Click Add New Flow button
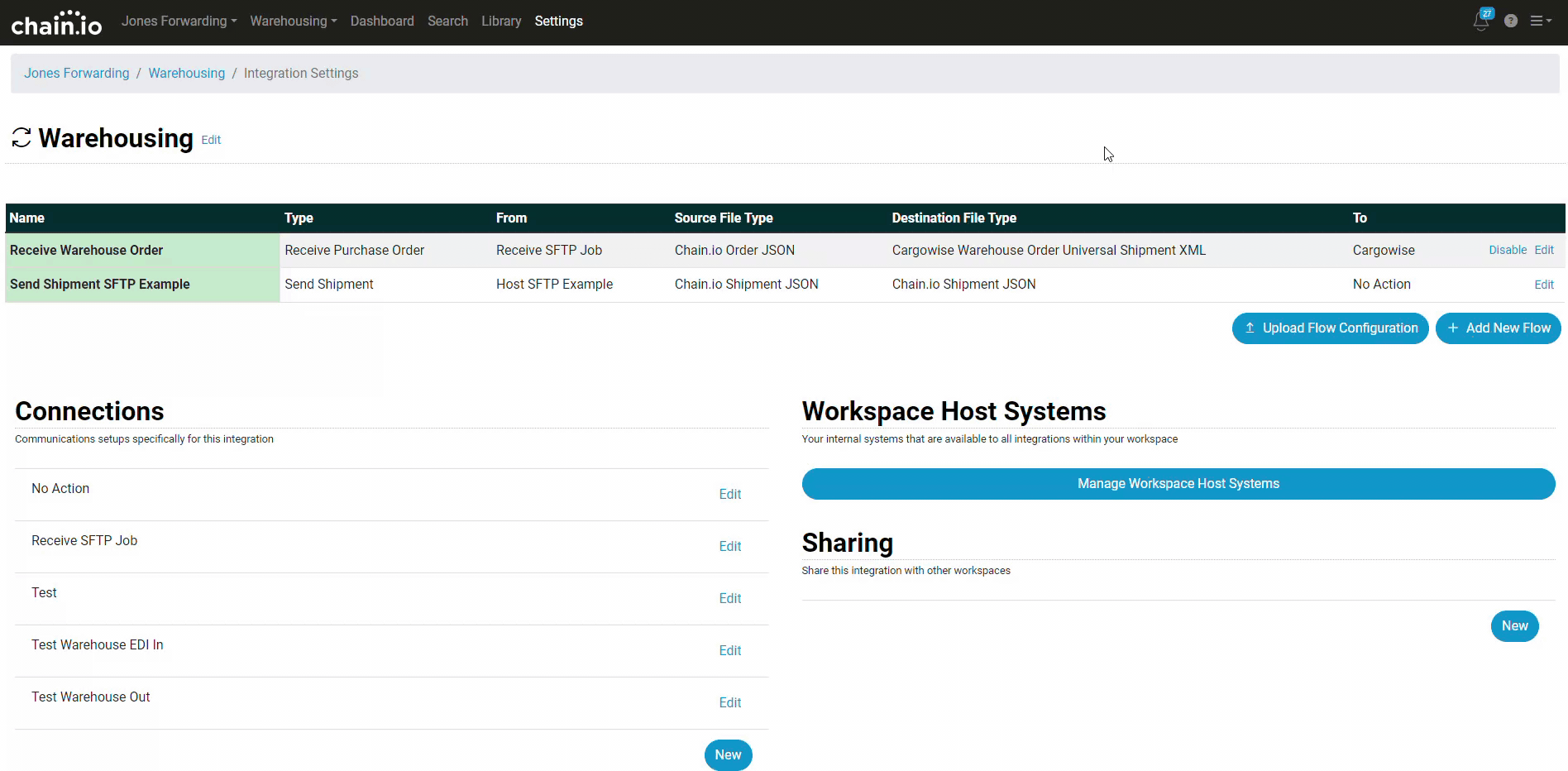The width and height of the screenshot is (1568, 771). [x=1499, y=328]
